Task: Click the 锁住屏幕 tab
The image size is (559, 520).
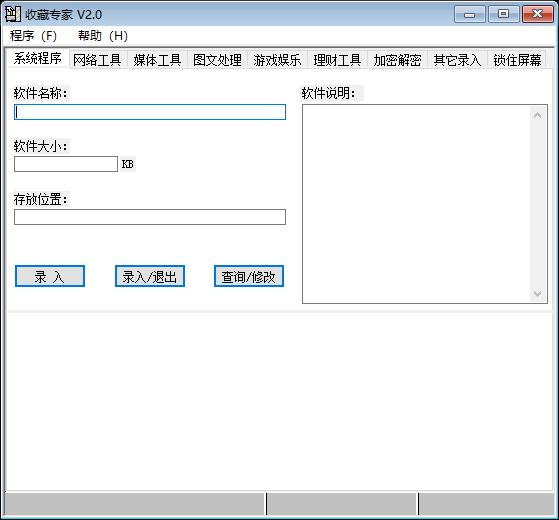Action: point(517,60)
